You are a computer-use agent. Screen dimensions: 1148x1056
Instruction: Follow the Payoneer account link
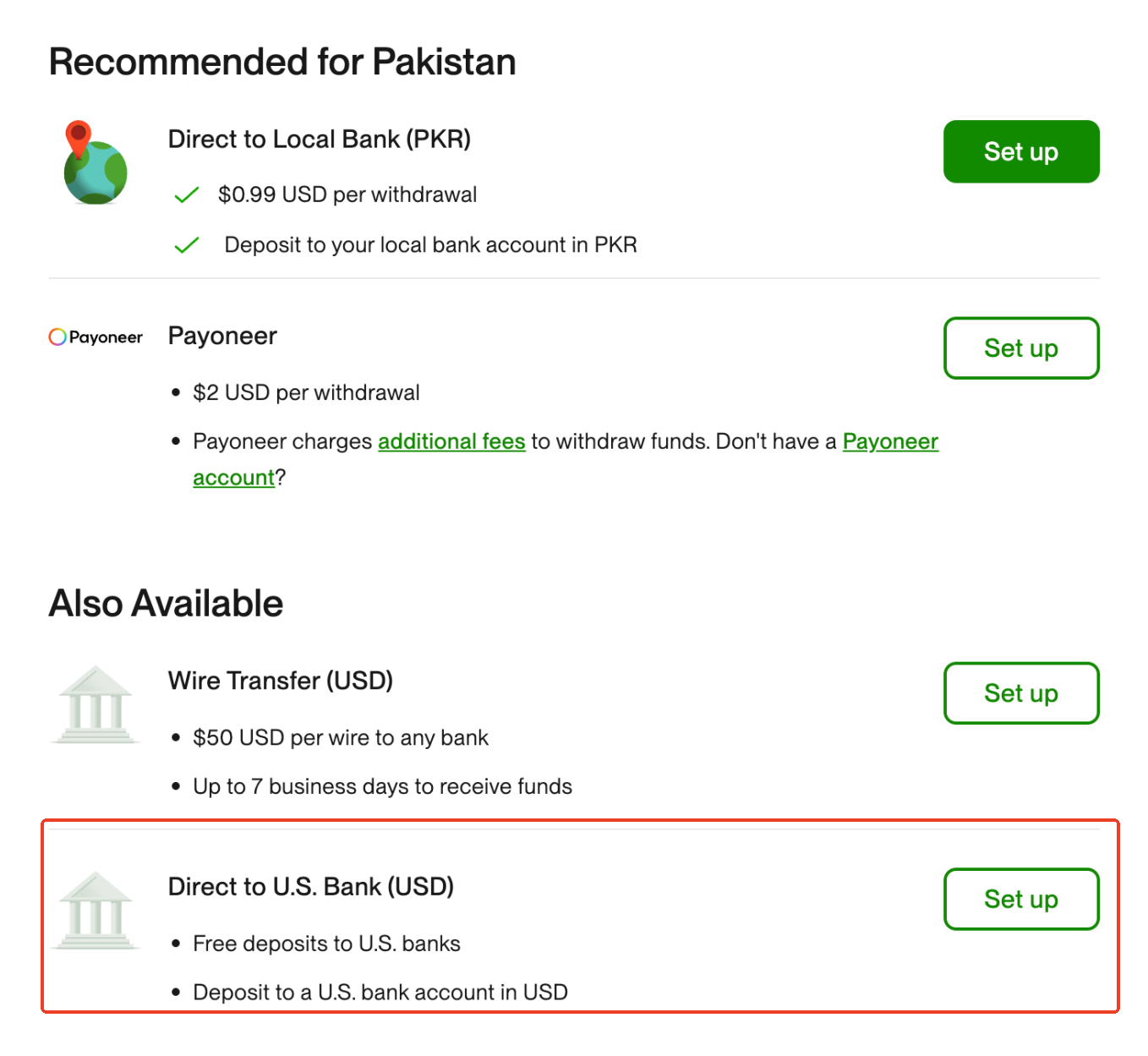889,442
